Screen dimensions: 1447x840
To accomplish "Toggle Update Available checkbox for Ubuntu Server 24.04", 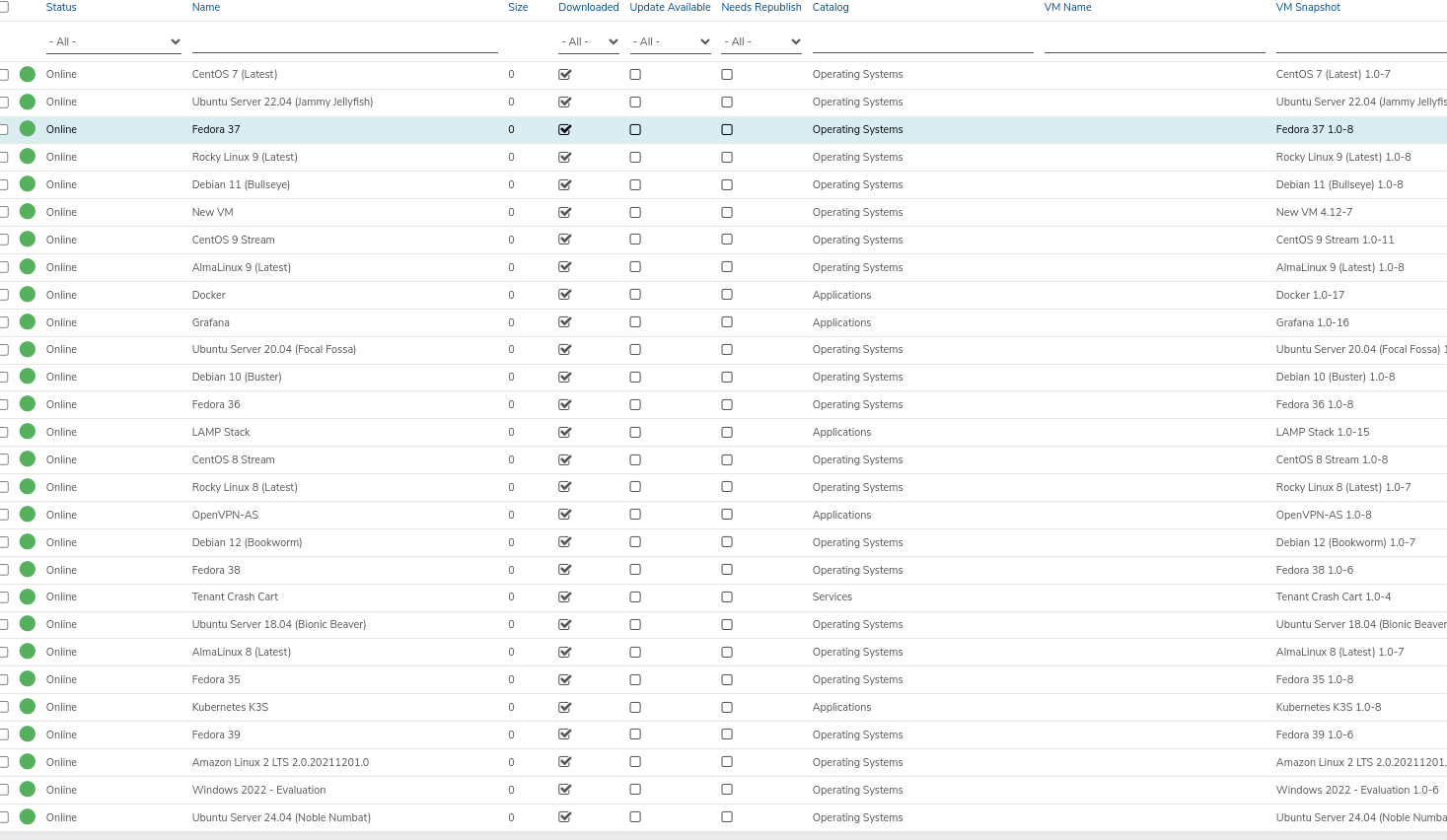I will [x=635, y=817].
